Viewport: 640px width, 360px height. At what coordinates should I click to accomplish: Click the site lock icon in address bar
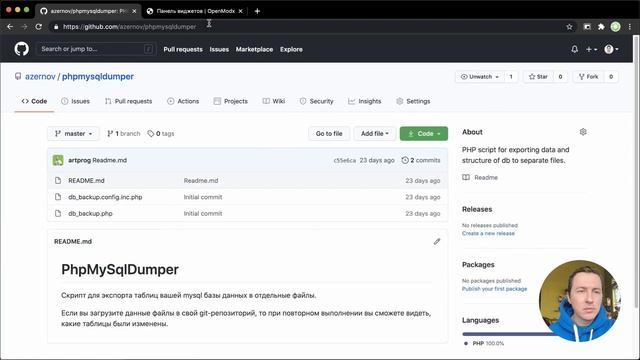pyautogui.click(x=56, y=27)
